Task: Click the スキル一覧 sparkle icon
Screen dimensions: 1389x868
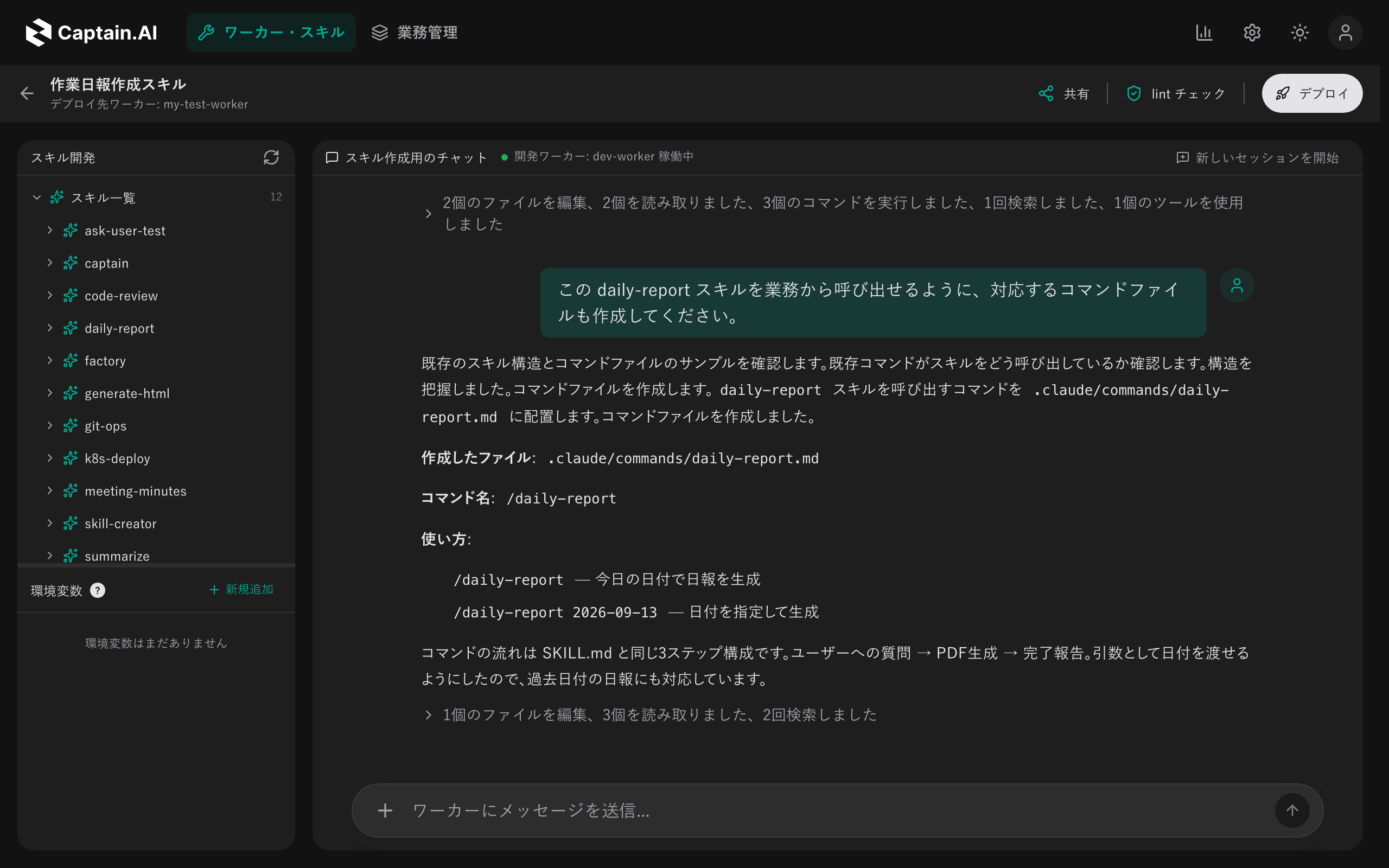Action: click(57, 197)
